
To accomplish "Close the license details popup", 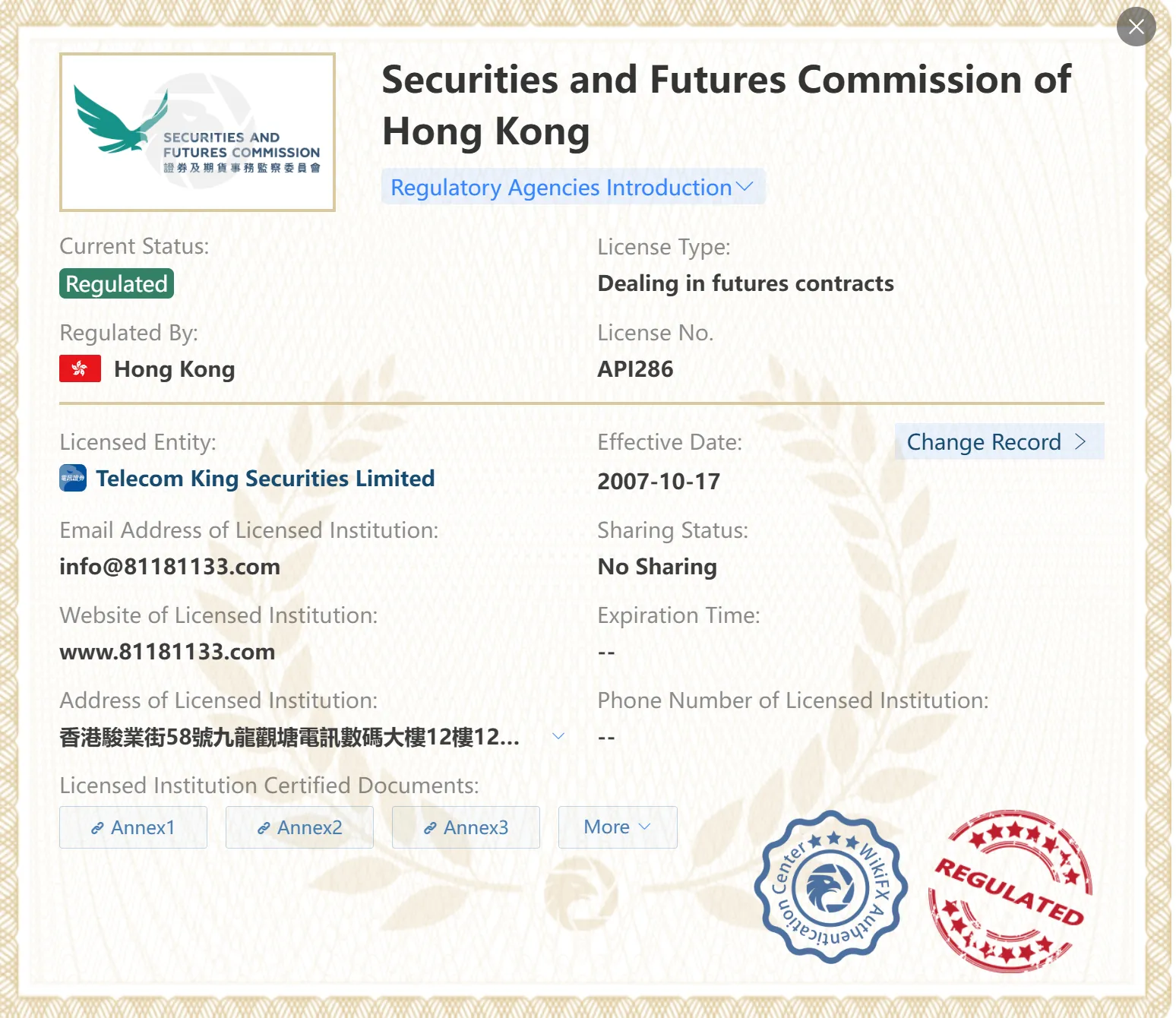I will pos(1136,27).
